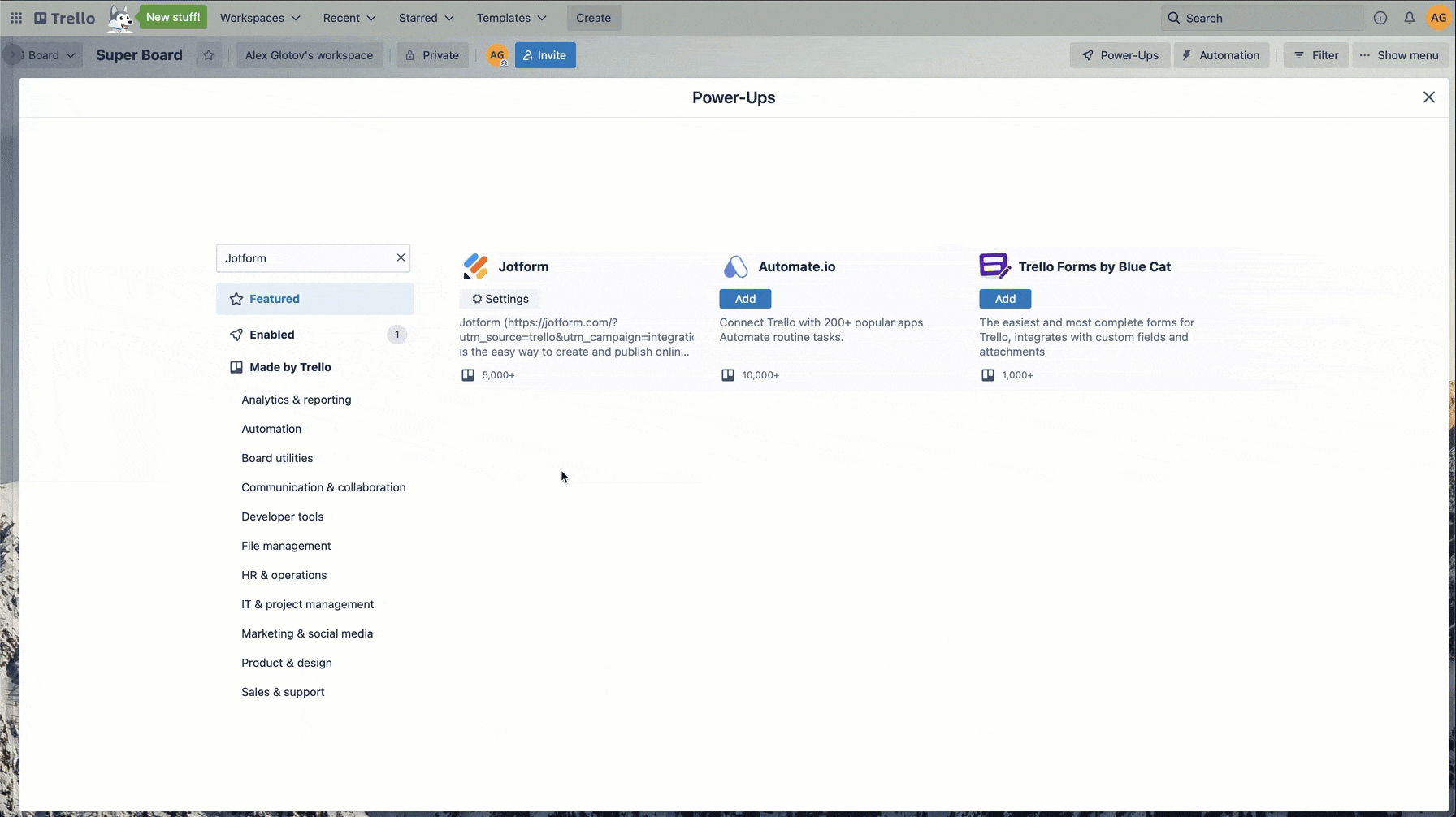Open Jotform Settings
1456x817 pixels.
(x=500, y=299)
